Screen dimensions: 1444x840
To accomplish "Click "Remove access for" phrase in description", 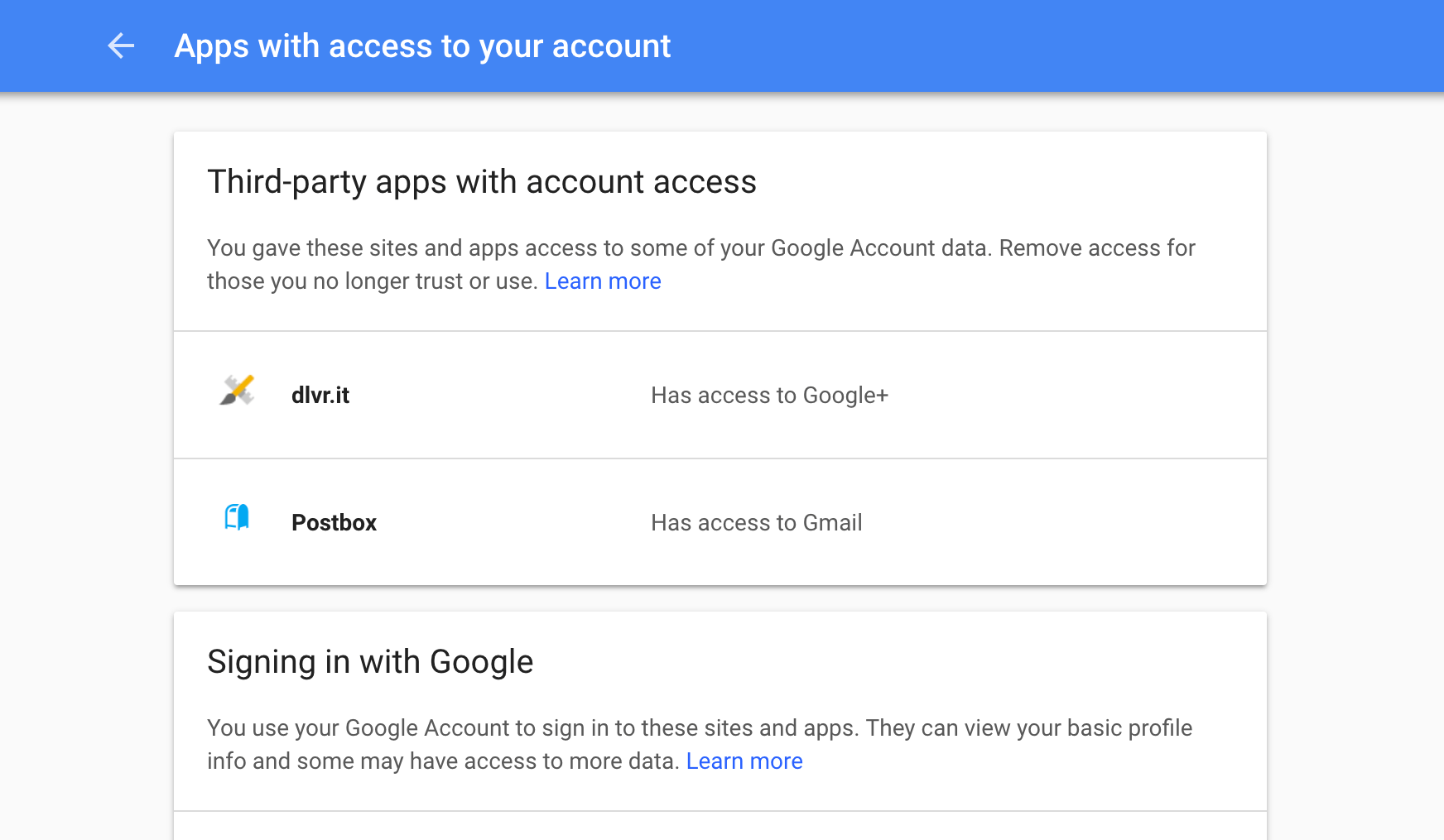I will [x=1097, y=248].
